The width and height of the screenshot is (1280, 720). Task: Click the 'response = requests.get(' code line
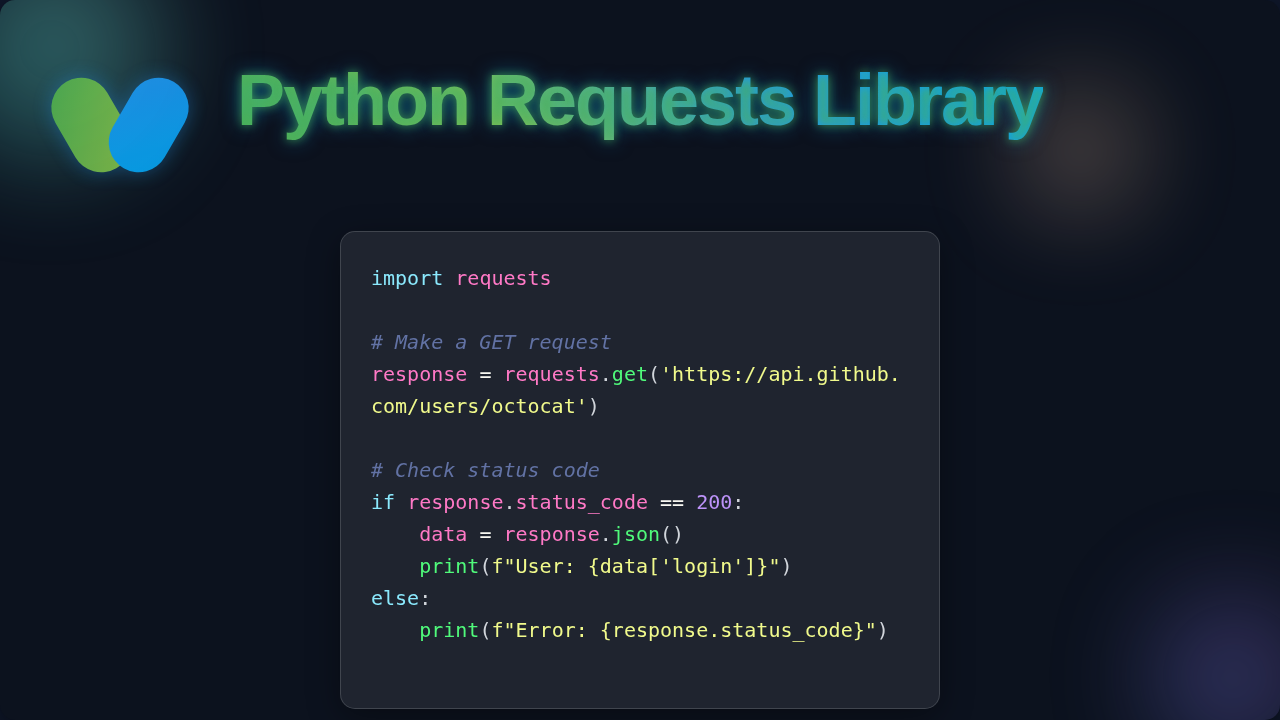(636, 374)
